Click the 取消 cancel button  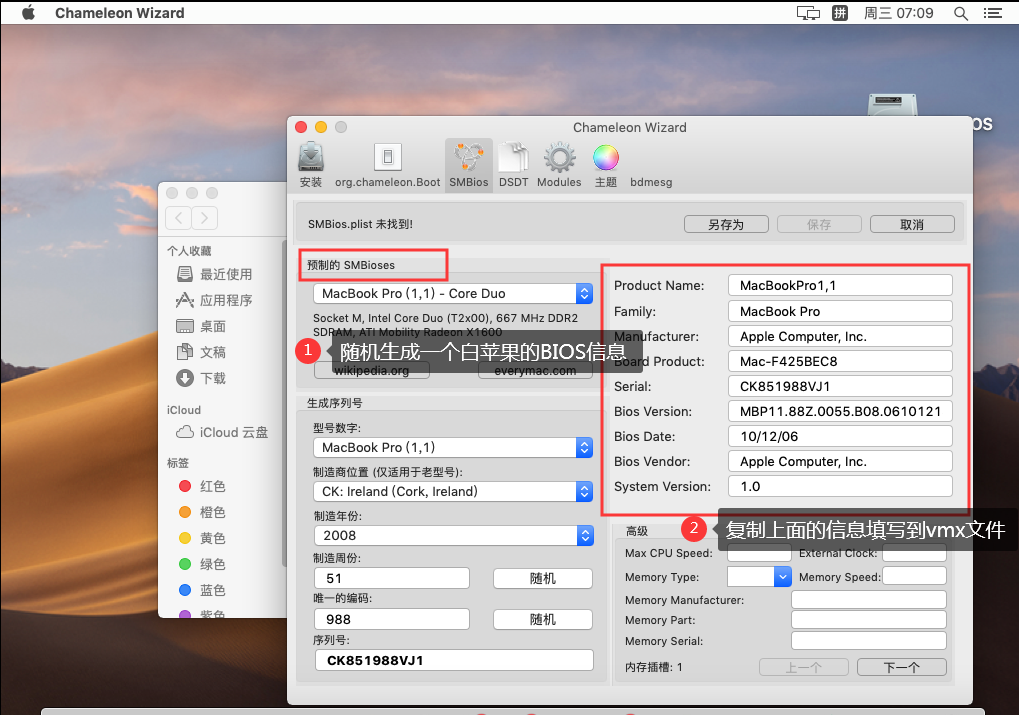[x=911, y=224]
